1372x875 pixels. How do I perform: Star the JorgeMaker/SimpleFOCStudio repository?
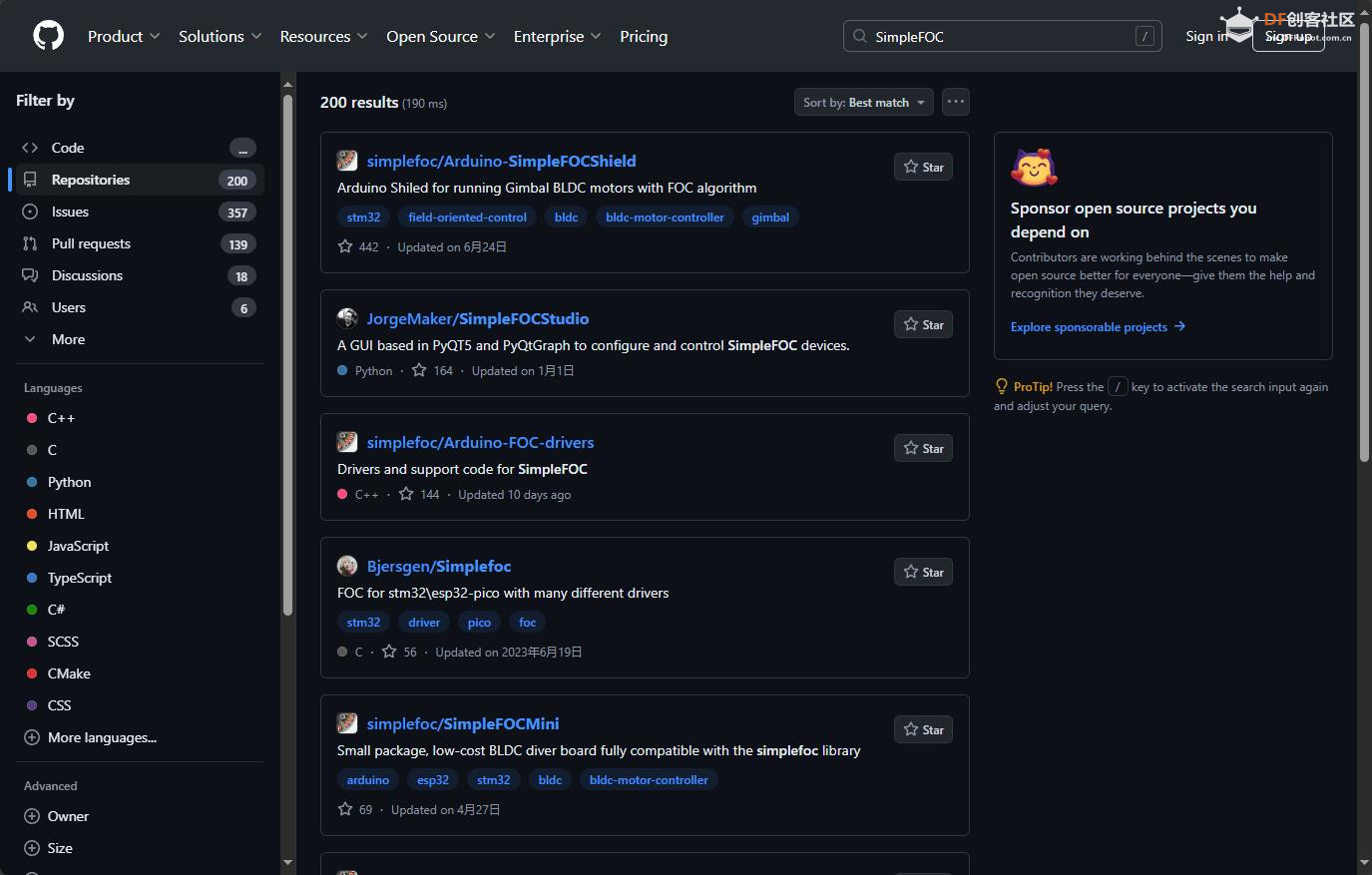[x=923, y=324]
